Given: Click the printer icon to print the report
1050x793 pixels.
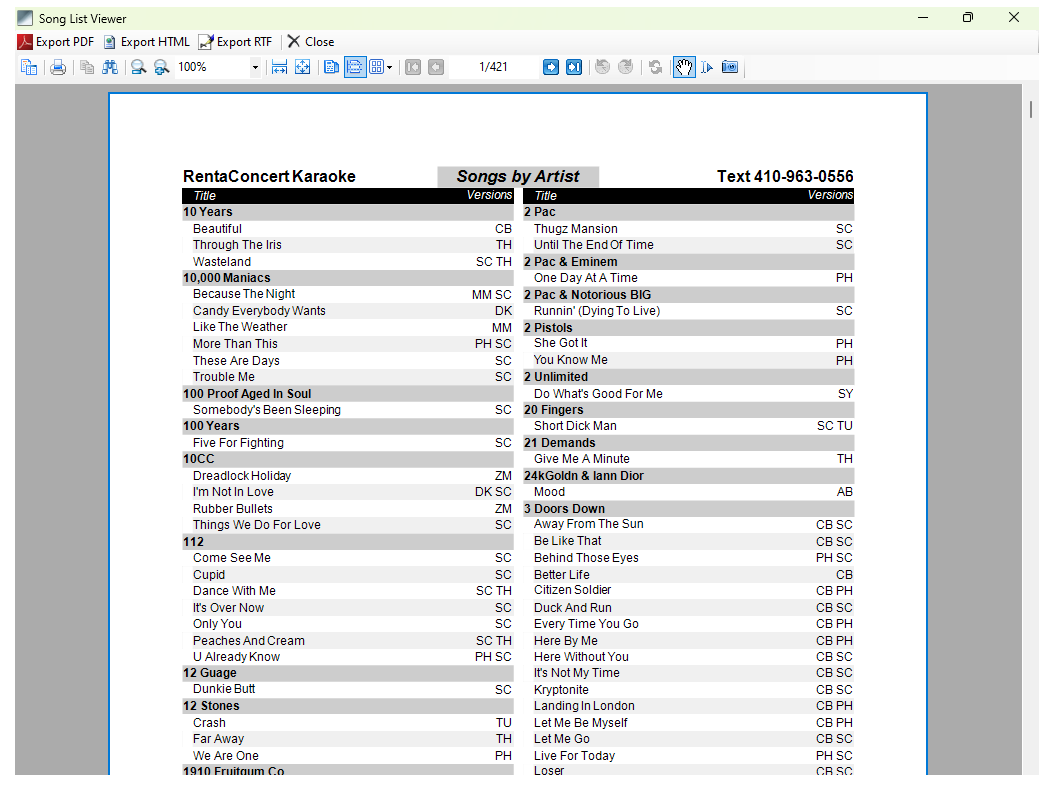Looking at the screenshot, I should pos(58,67).
